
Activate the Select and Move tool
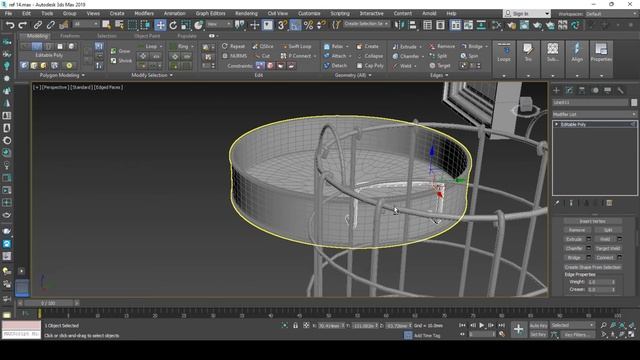(160, 25)
